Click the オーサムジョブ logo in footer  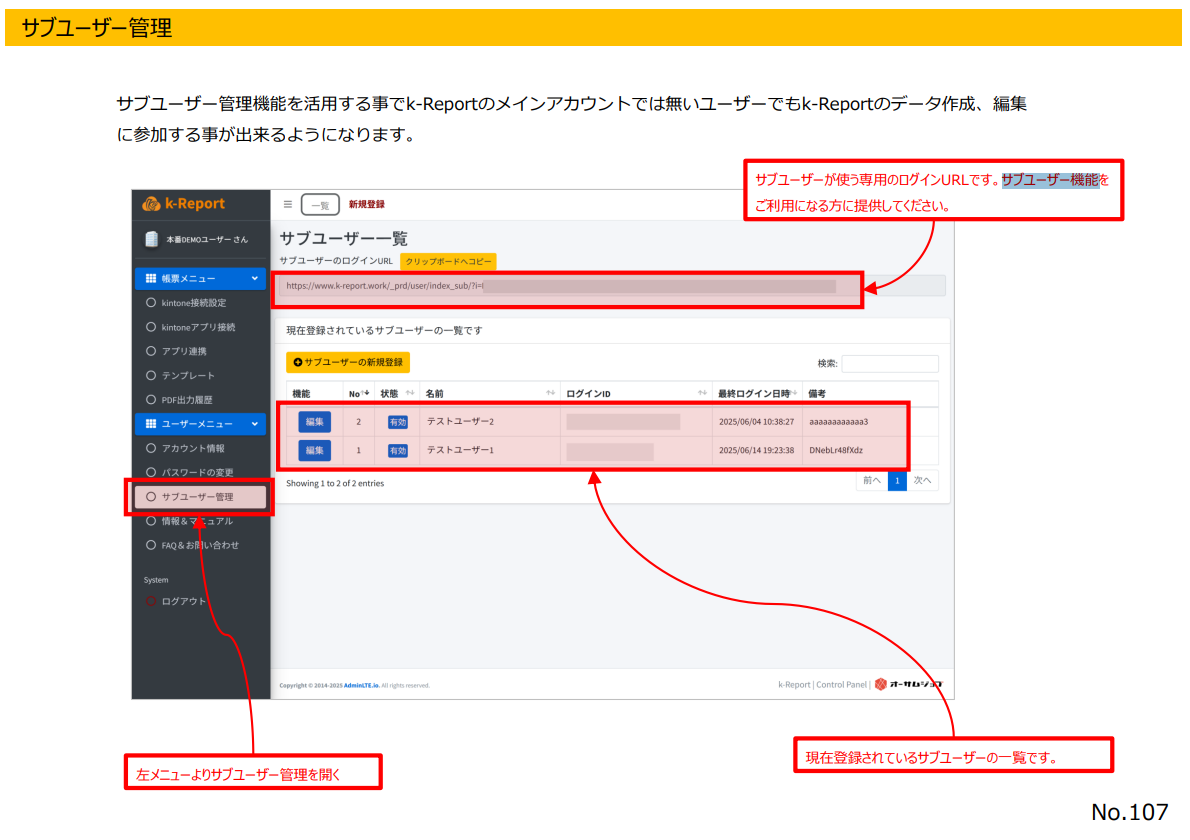tap(908, 684)
